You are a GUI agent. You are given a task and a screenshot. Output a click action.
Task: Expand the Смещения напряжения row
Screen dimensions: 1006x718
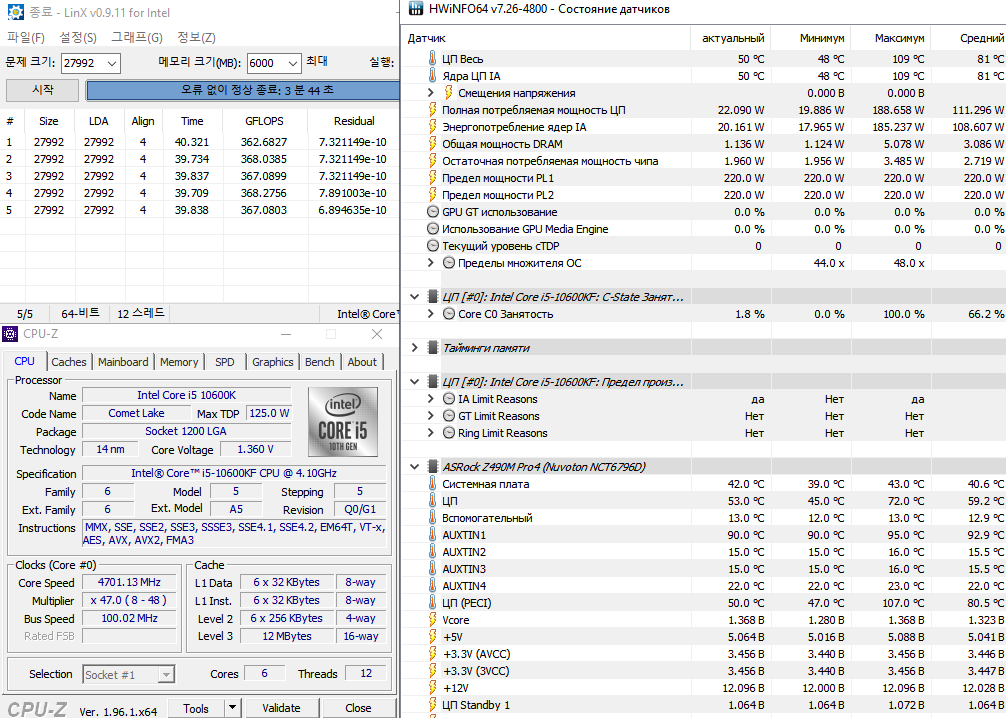[x=431, y=93]
